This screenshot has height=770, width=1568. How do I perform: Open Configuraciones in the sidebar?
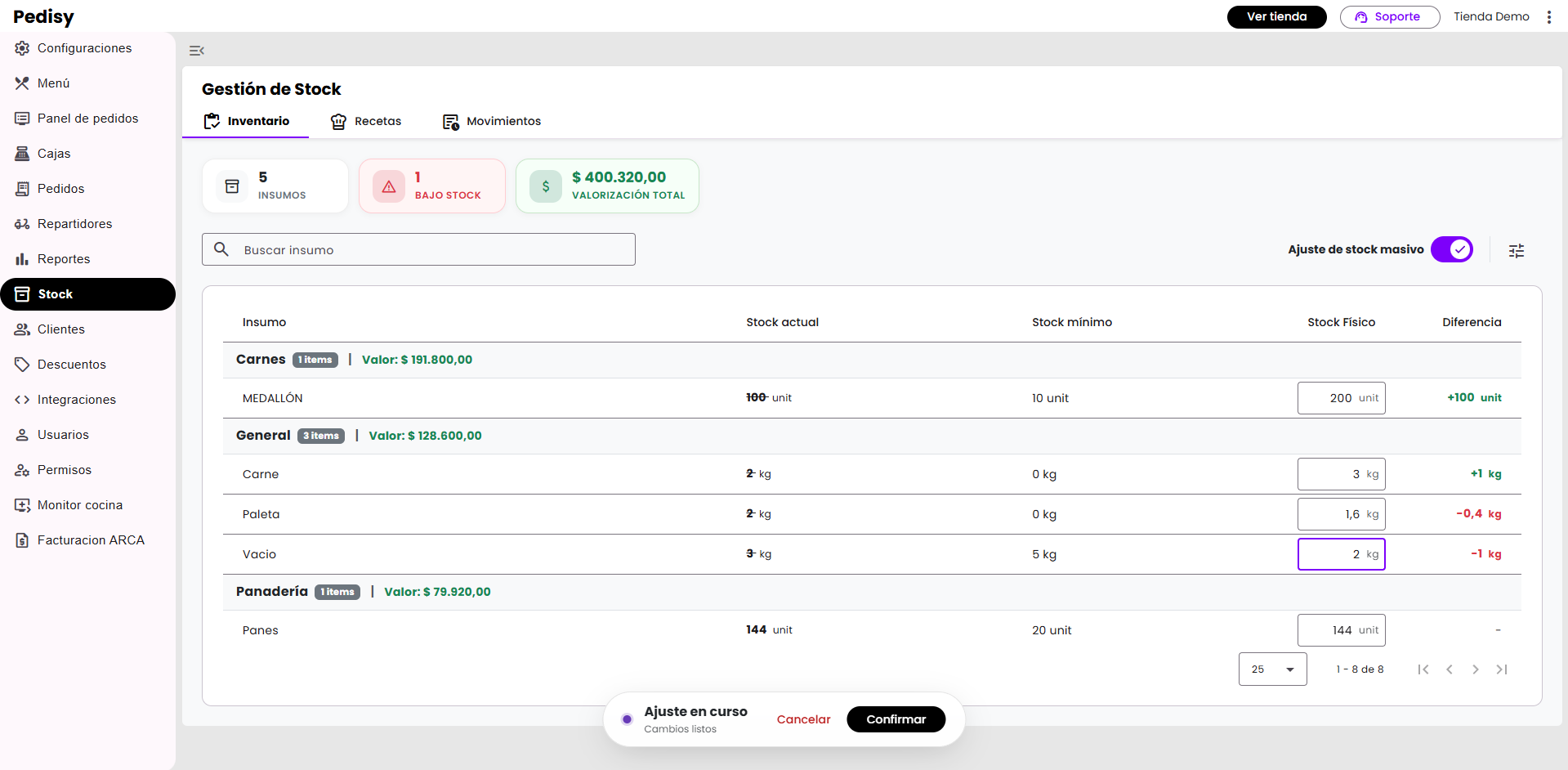[84, 48]
